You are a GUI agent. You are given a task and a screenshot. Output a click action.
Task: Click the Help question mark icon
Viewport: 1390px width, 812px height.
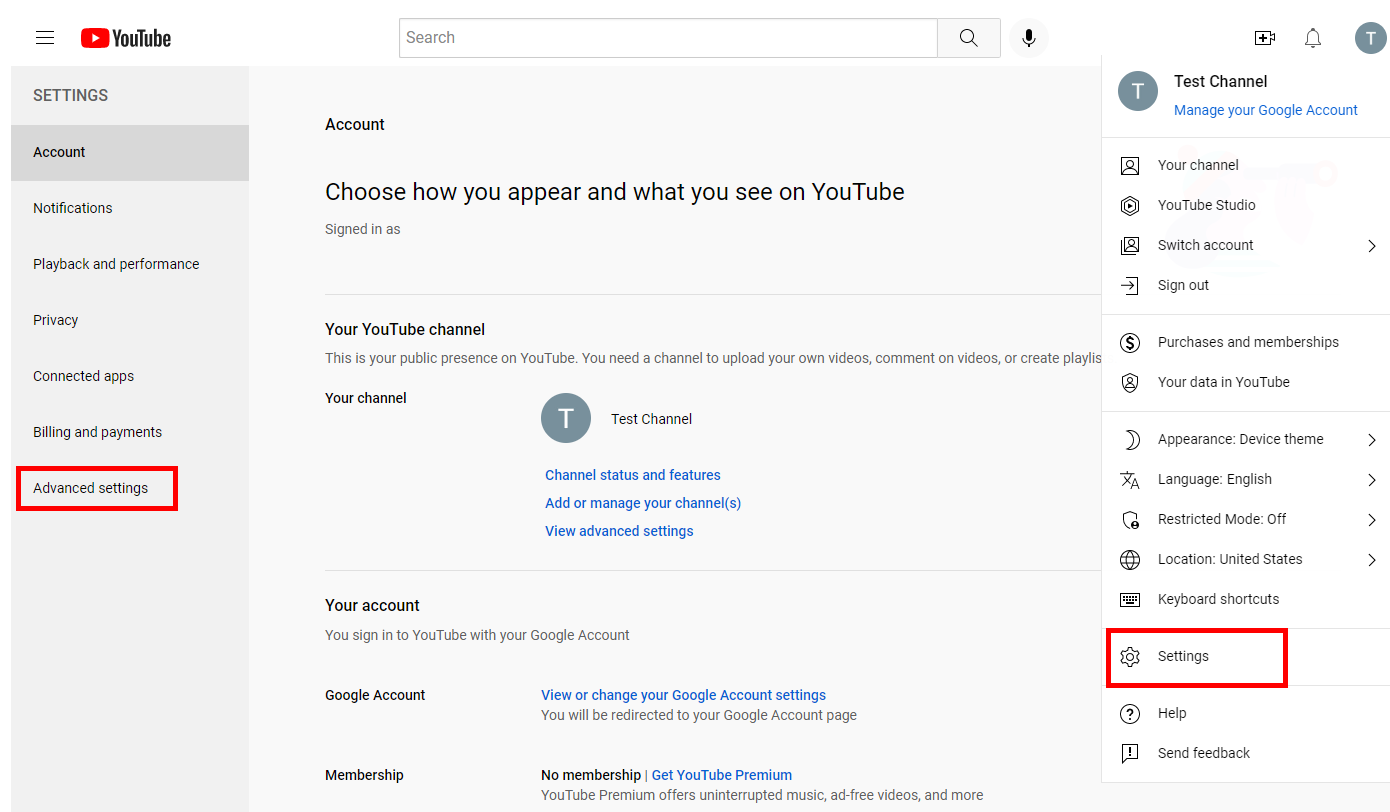click(x=1130, y=713)
